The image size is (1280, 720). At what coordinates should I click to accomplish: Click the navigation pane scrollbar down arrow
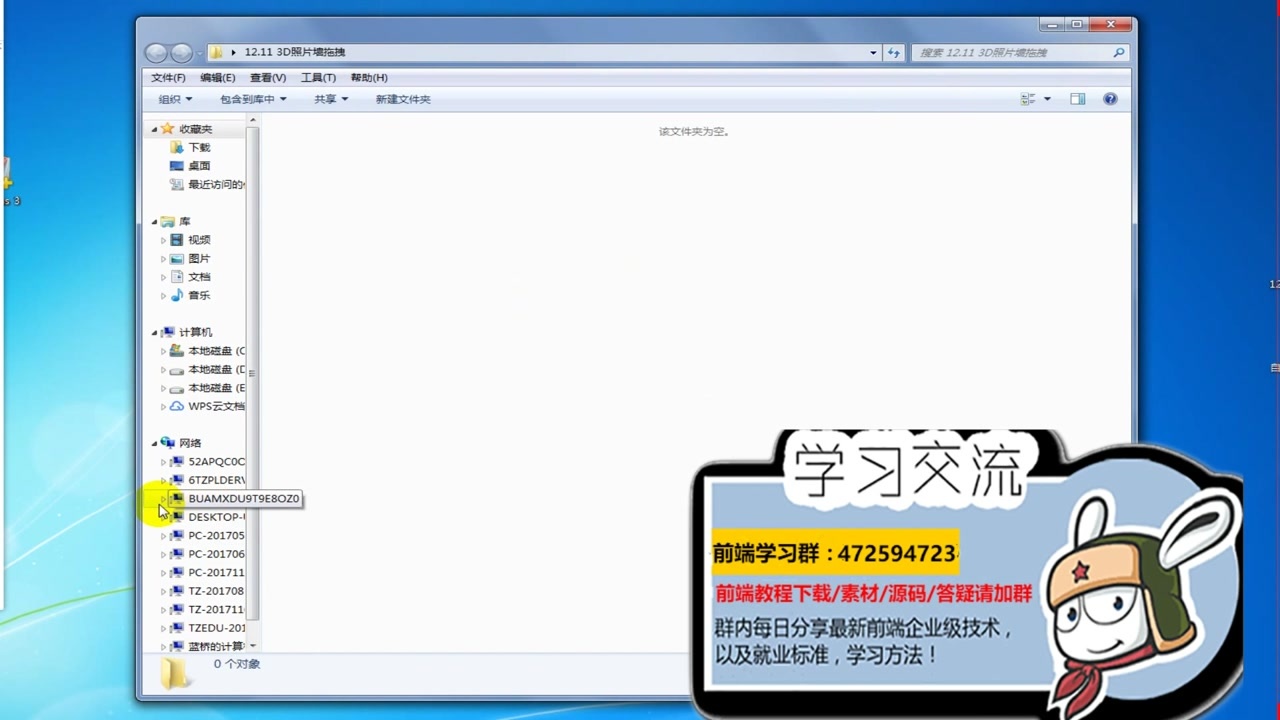click(252, 646)
